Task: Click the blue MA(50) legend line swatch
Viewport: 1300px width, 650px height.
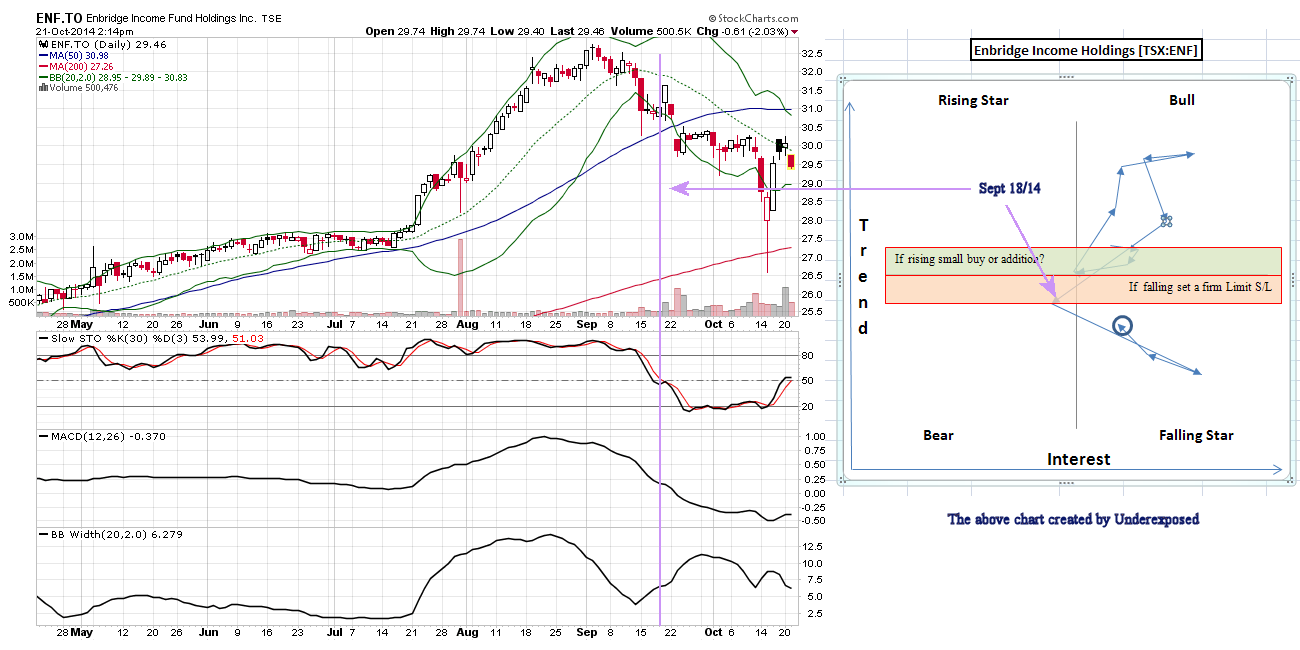Action: (42, 56)
